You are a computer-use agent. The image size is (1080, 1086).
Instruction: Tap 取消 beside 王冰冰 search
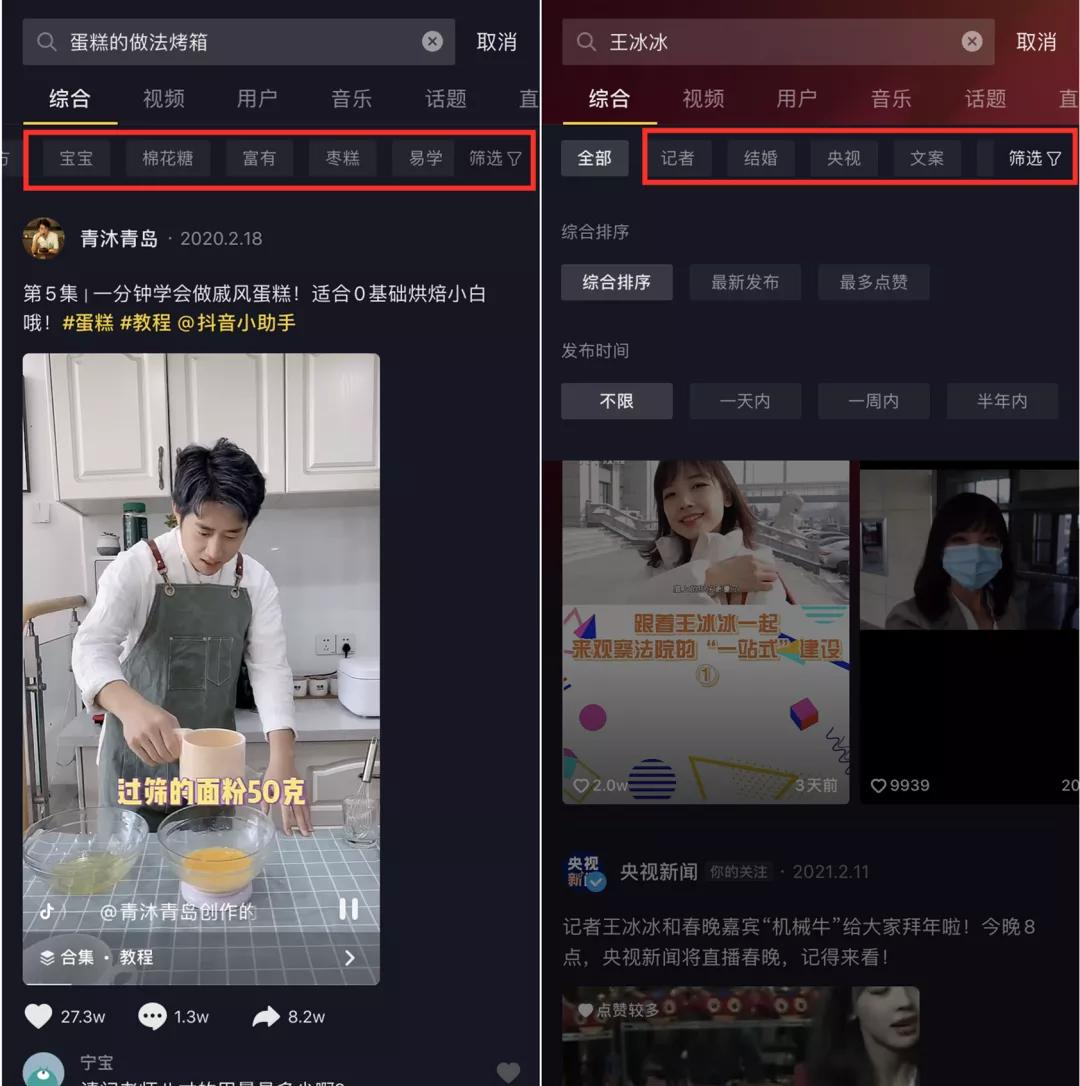(1036, 42)
